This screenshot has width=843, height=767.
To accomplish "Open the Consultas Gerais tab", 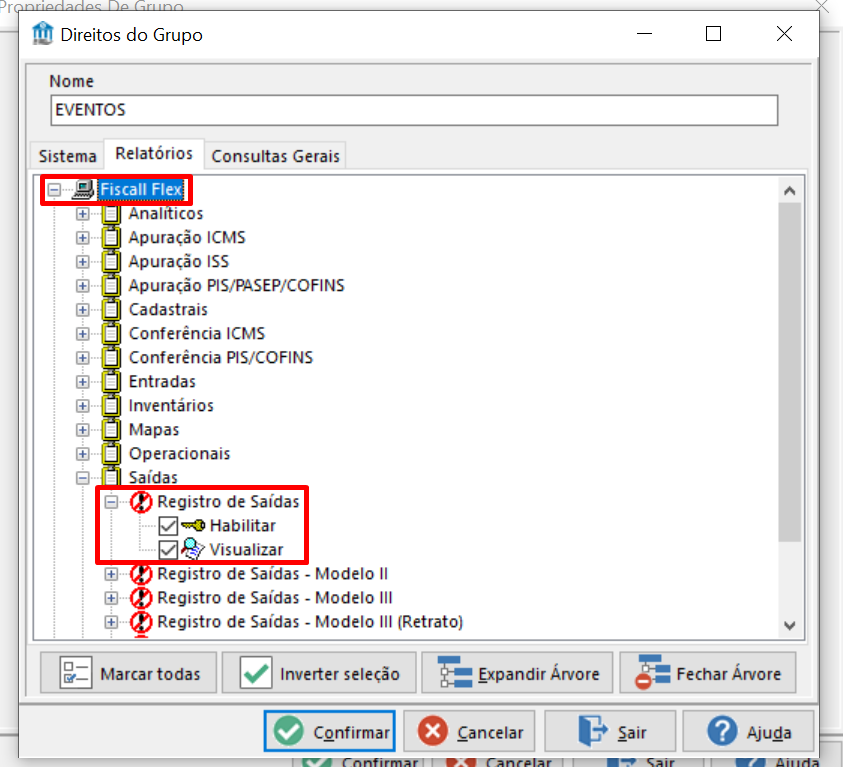I will pyautogui.click(x=275, y=156).
